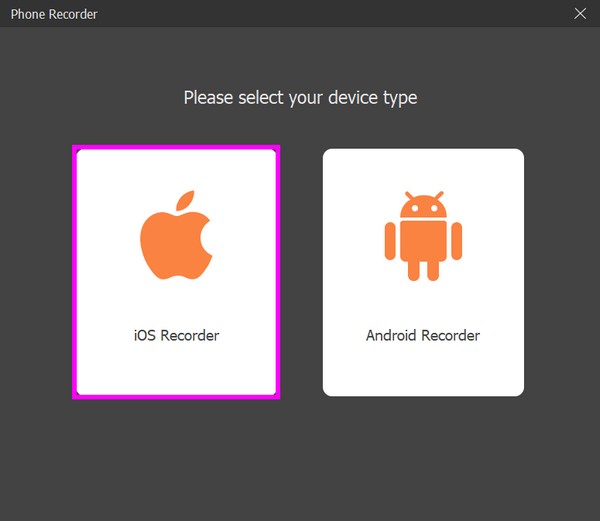This screenshot has width=600, height=521.
Task: Choose the iOS Recorder label
Action: point(176,335)
